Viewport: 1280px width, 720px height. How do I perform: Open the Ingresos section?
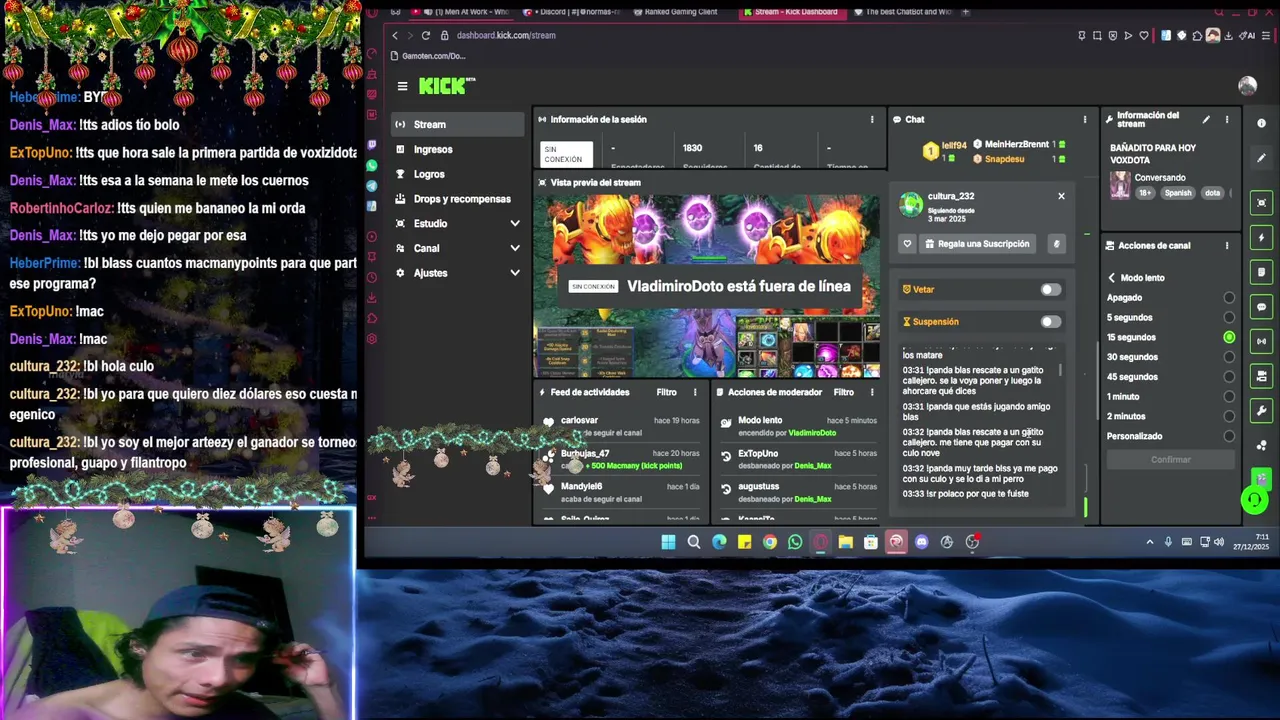[457, 149]
